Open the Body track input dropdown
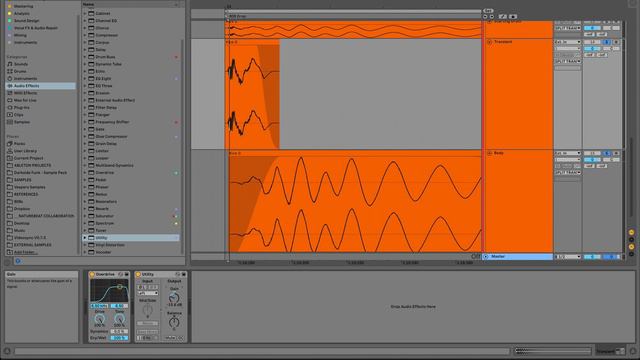The width and height of the screenshot is (640, 360). [x=567, y=153]
